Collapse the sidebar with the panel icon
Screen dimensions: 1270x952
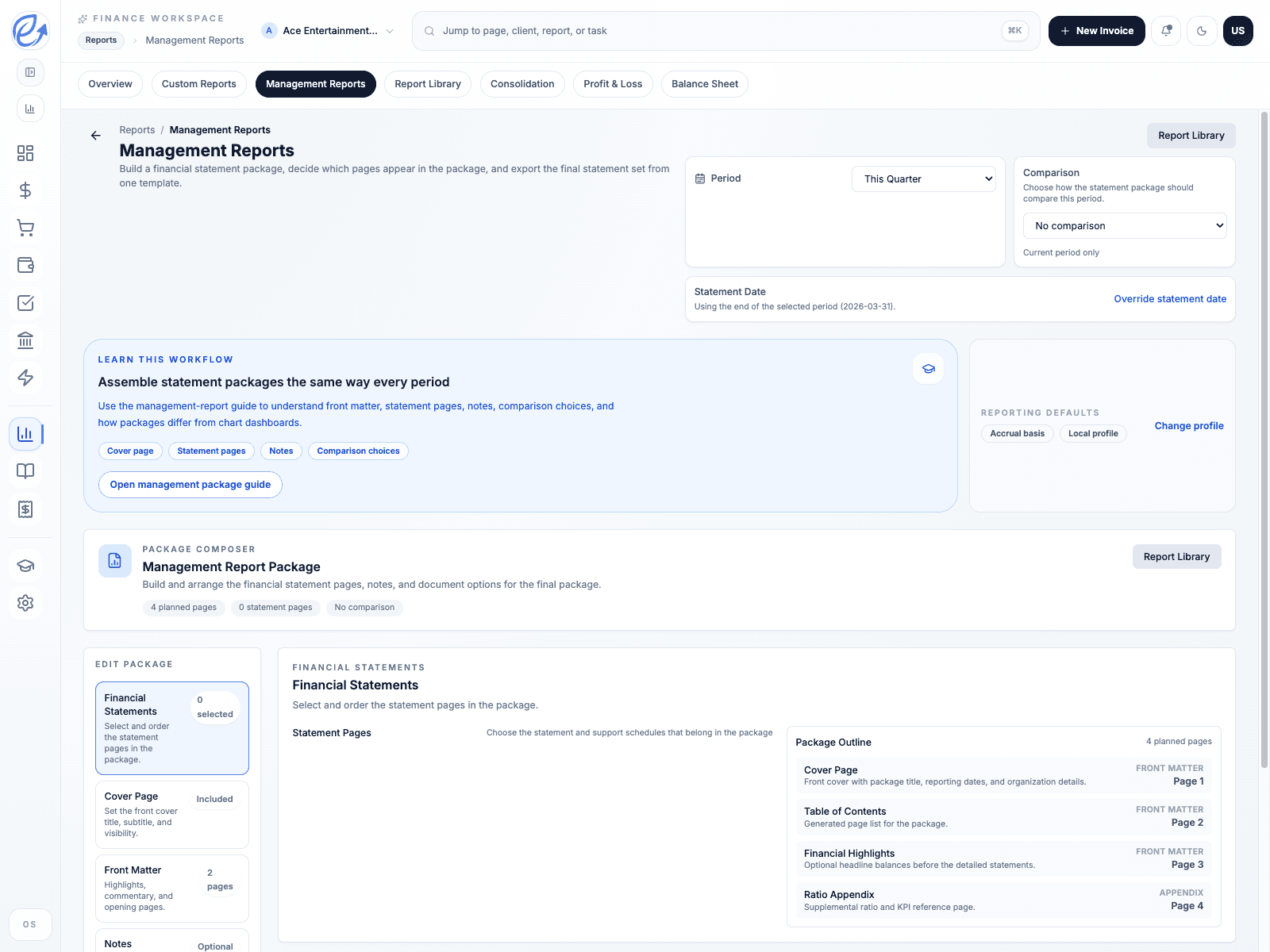[30, 72]
